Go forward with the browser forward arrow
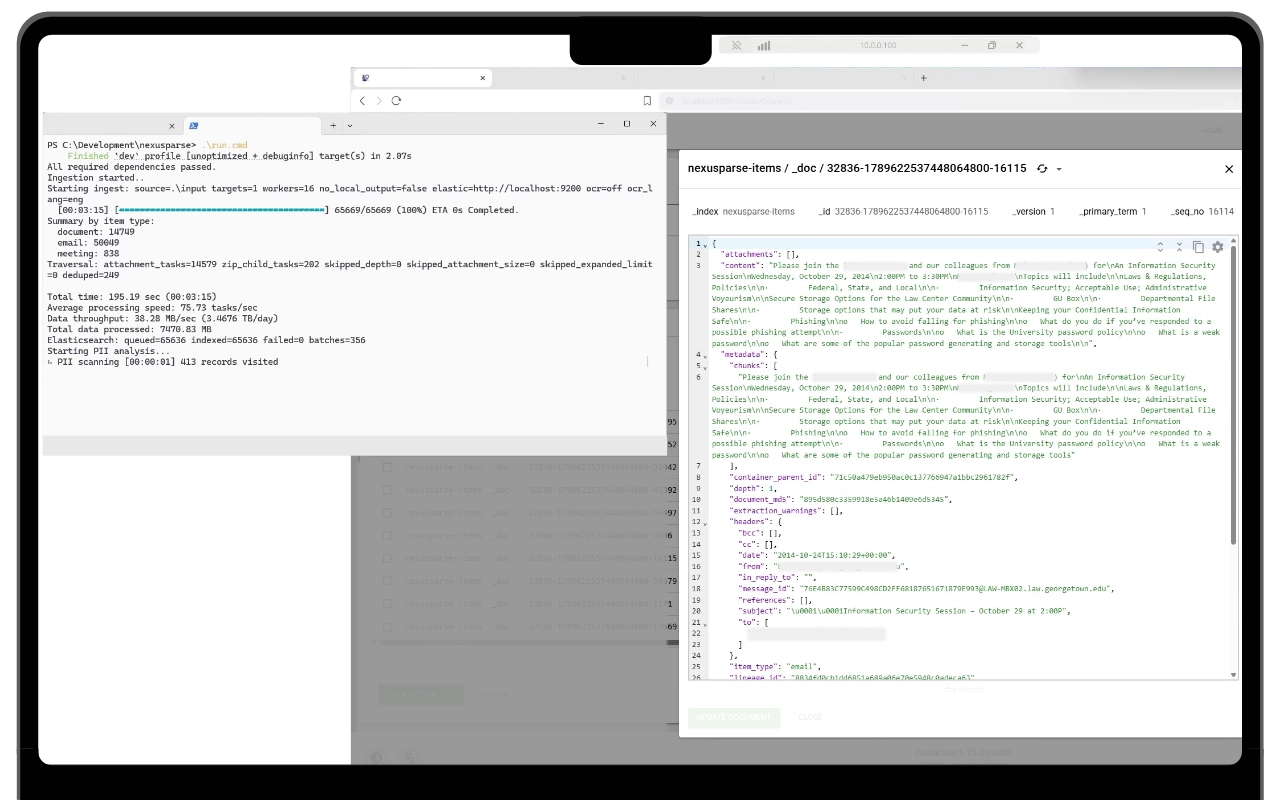Image resolution: width=1280 pixels, height=800 pixels. click(x=379, y=100)
